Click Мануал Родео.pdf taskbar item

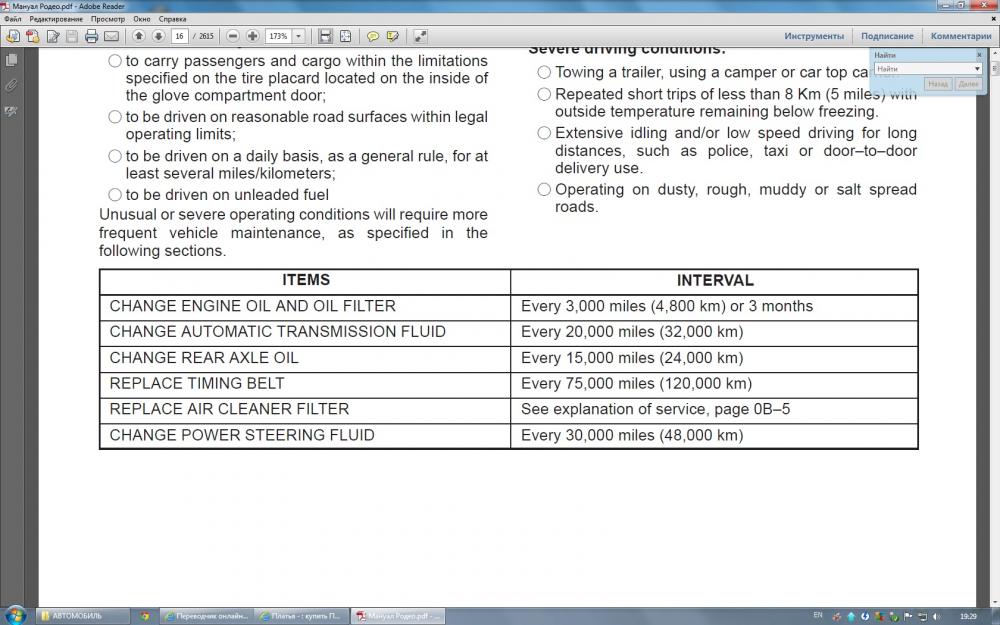tap(397, 616)
